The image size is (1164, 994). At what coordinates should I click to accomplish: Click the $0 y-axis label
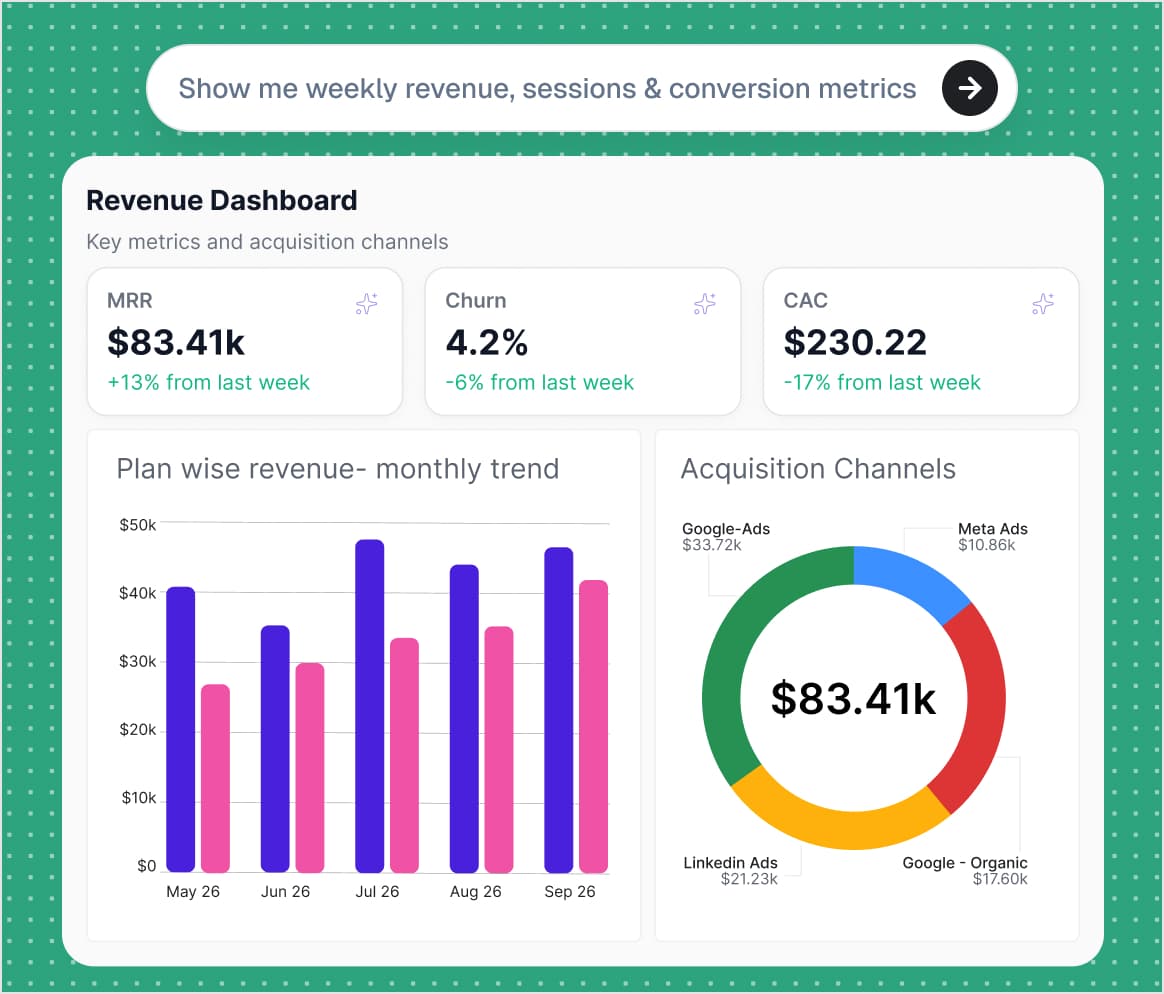pos(147,866)
